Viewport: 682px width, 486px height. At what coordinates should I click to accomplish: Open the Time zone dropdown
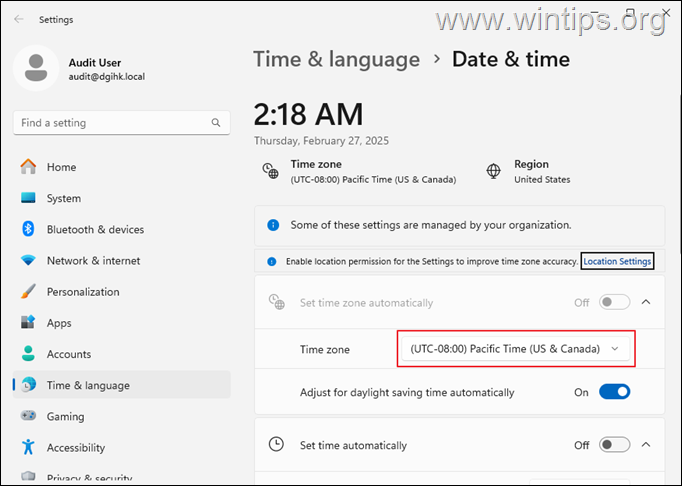pyautogui.click(x=515, y=349)
